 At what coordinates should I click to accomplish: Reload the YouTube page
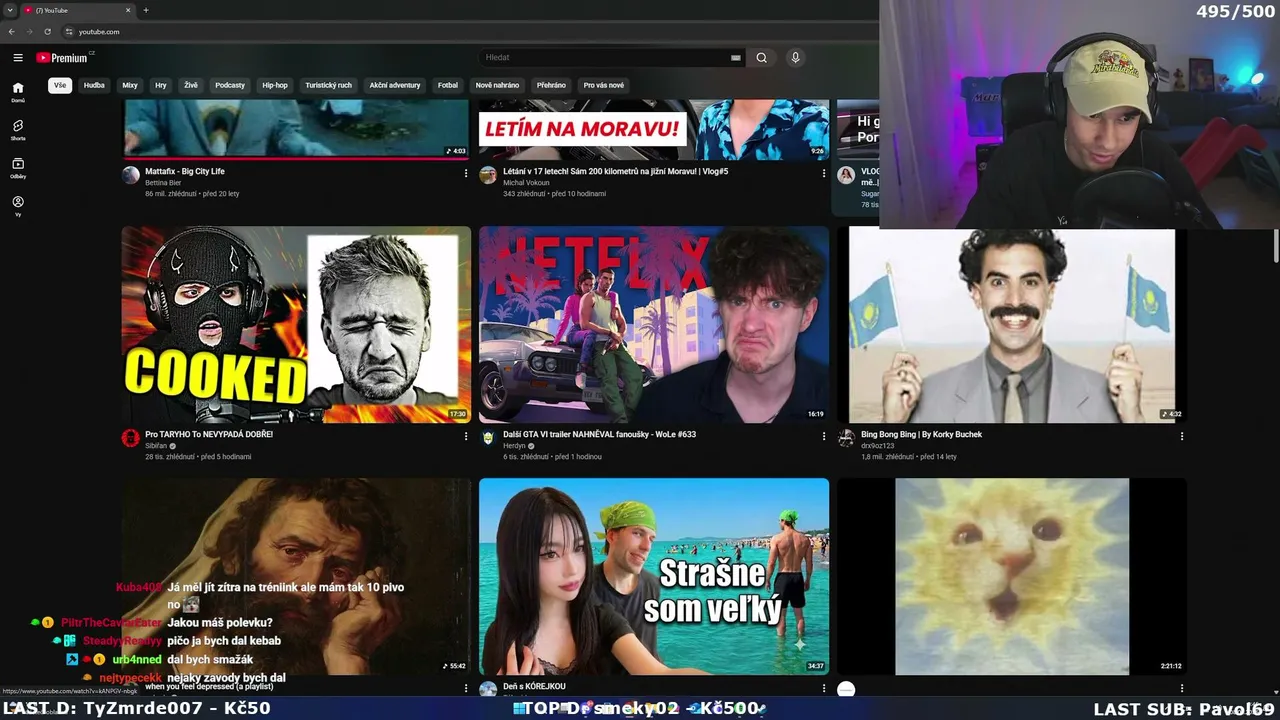click(47, 32)
